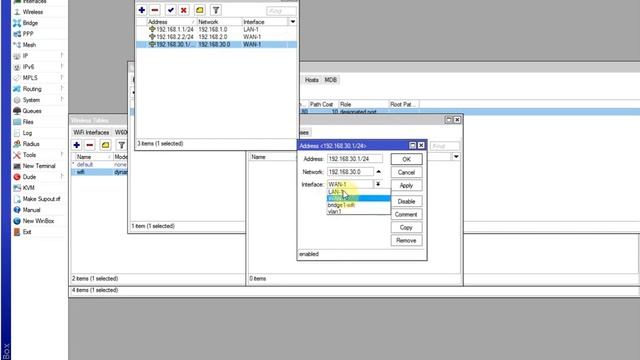Add a new address with plus icon
The height and width of the screenshot is (360, 640).
pos(142,10)
